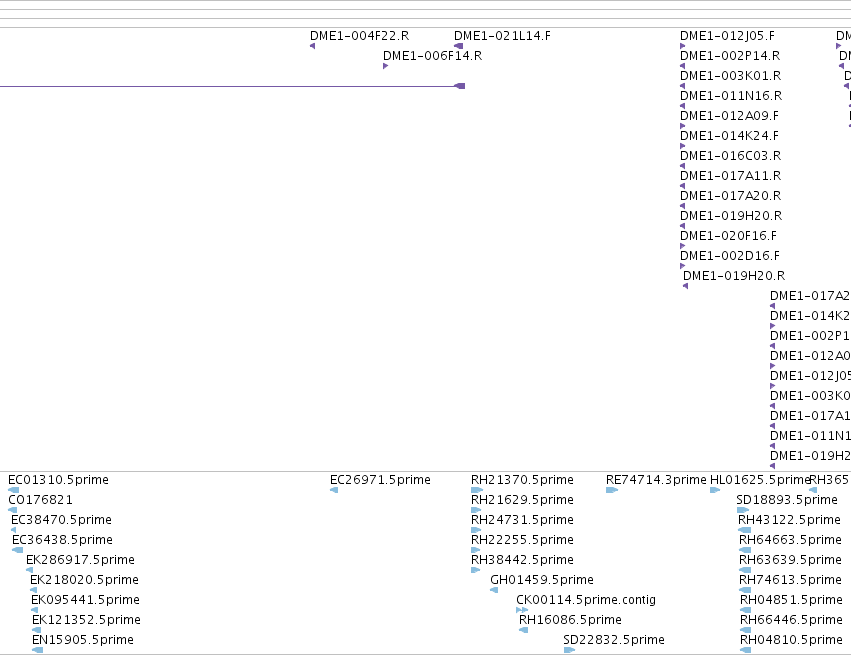Screen dimensions: 851x655
Task: Select RH63639.5prime label
Action: click(x=790, y=560)
